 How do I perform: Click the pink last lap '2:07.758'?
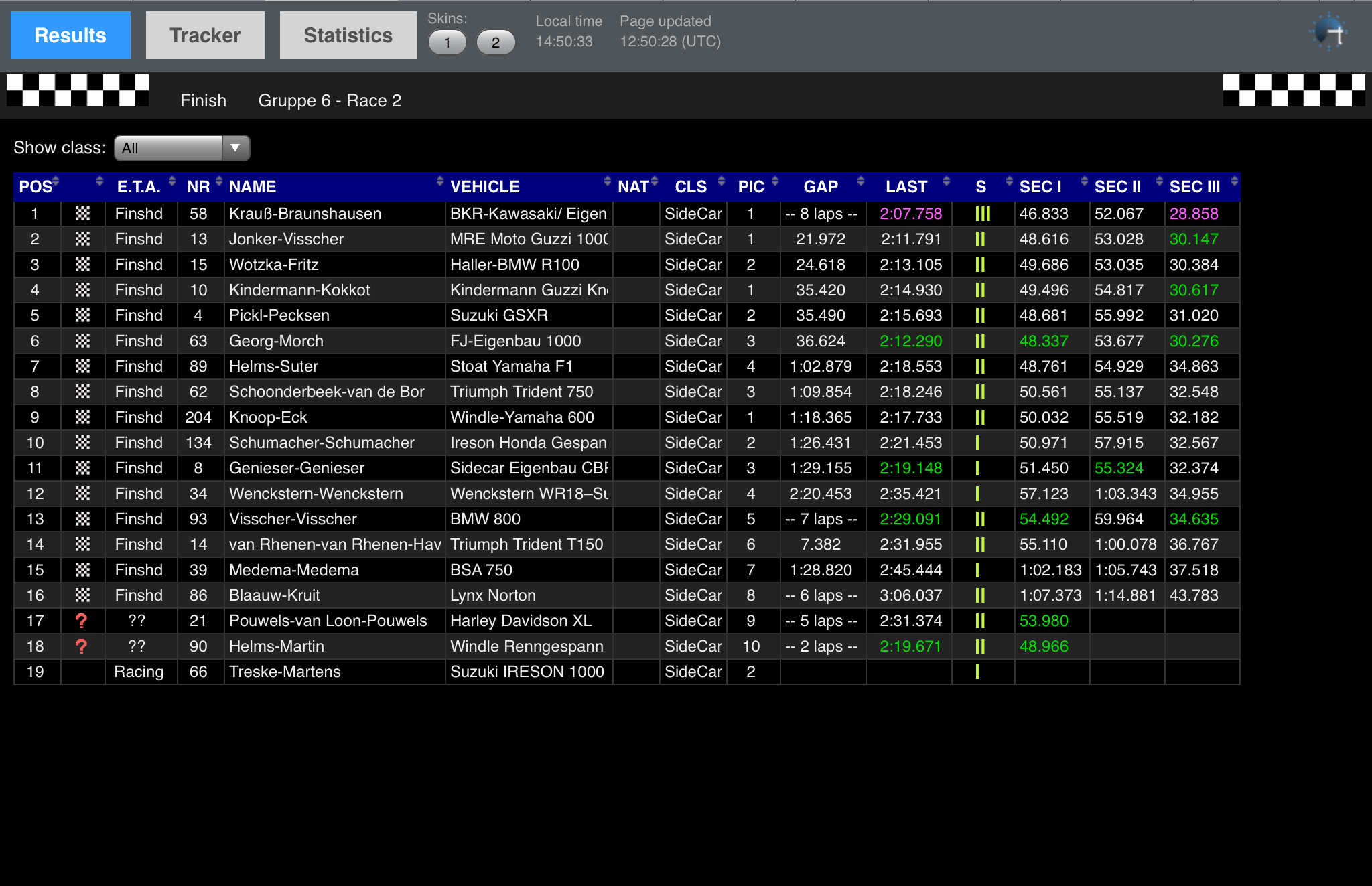click(x=910, y=214)
